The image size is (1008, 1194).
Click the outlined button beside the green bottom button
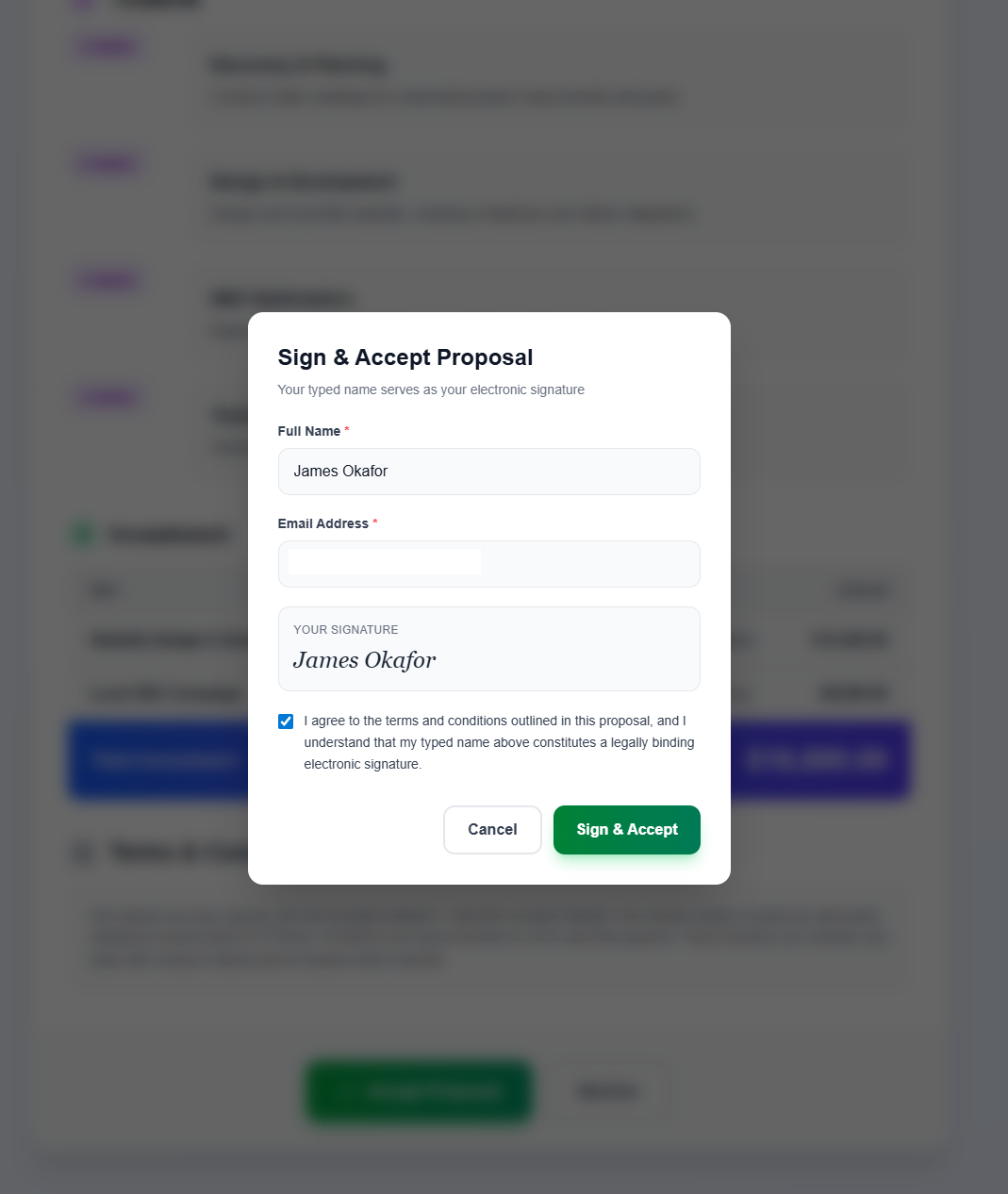609,1091
